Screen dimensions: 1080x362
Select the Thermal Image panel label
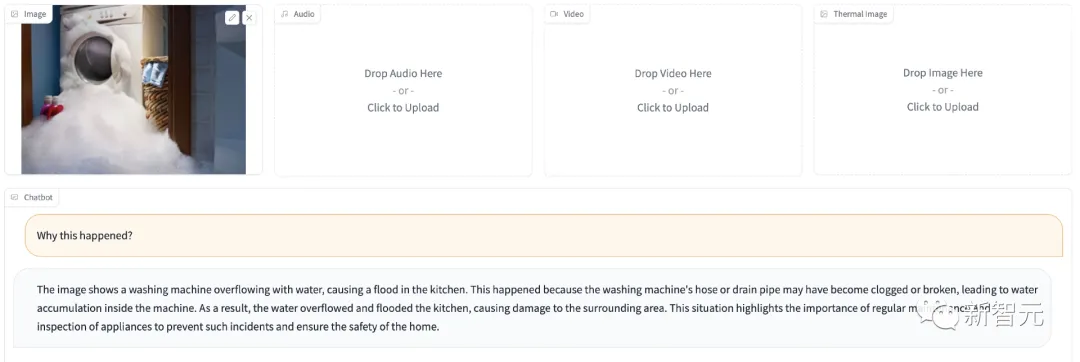pos(860,14)
